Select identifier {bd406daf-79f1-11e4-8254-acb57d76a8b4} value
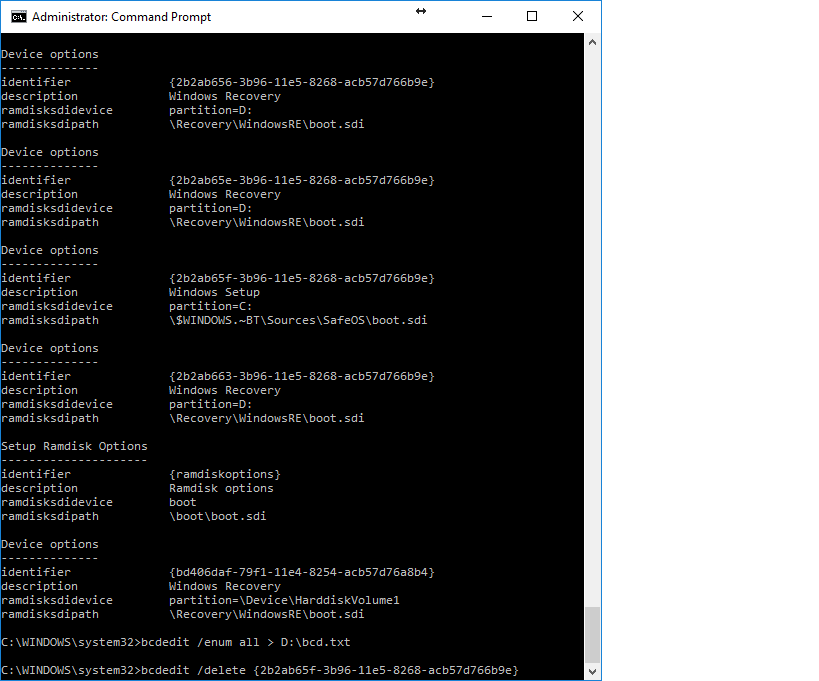819x681 pixels. (x=301, y=572)
